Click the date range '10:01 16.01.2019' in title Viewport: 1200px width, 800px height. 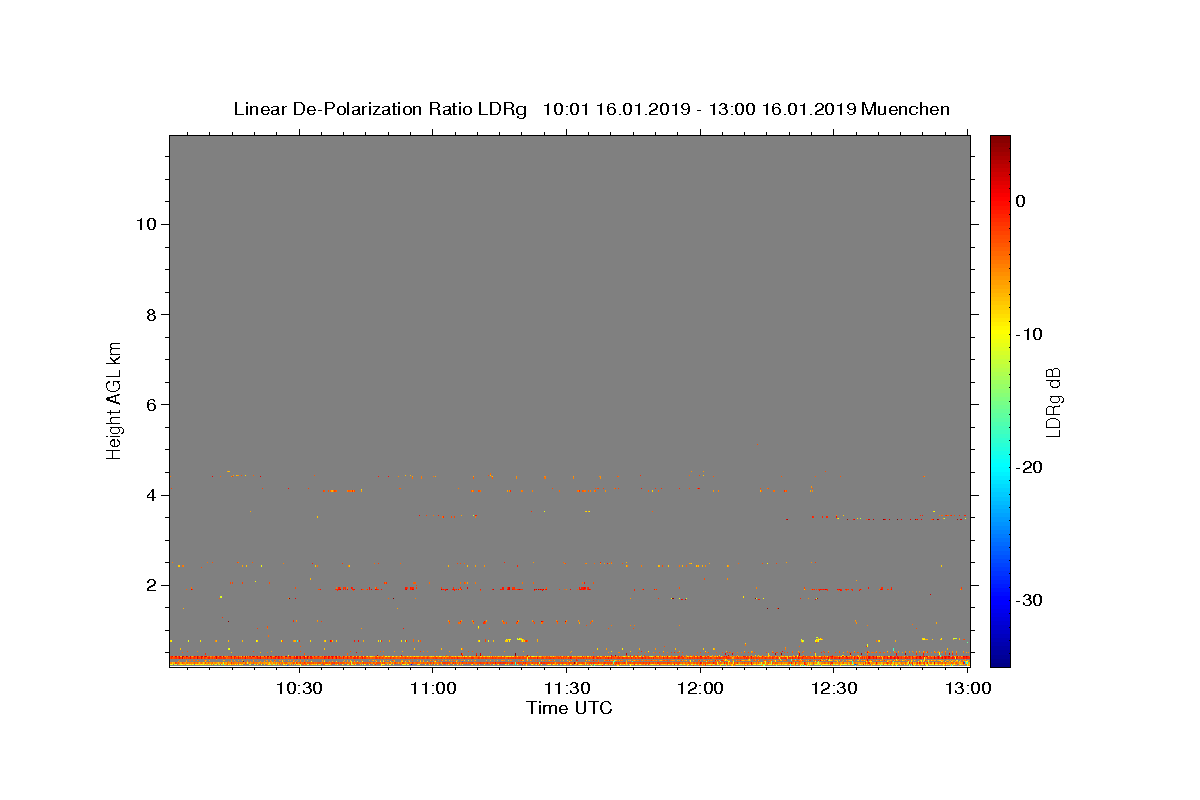pyautogui.click(x=616, y=109)
